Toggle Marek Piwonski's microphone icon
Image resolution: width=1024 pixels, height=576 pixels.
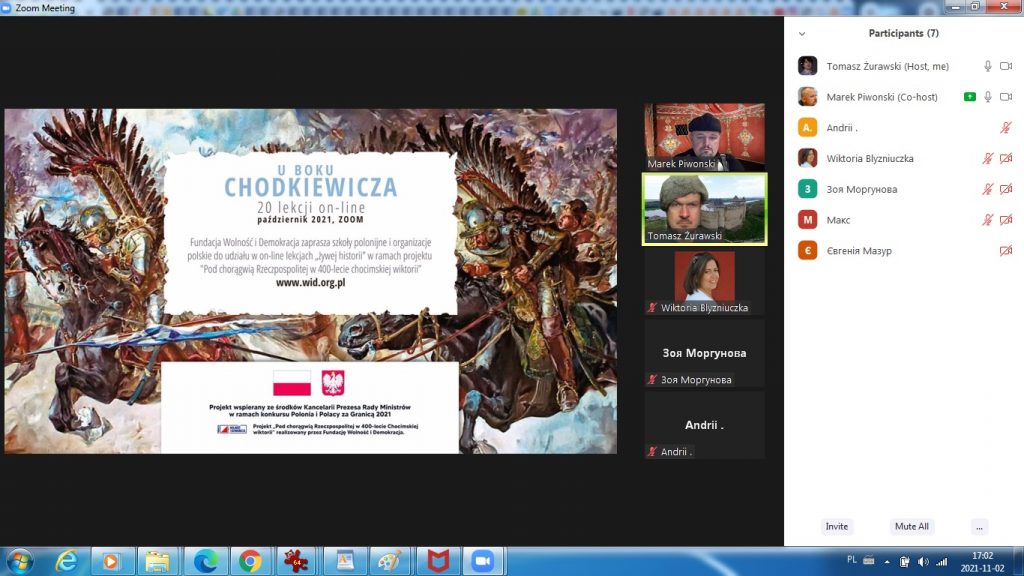click(x=988, y=97)
